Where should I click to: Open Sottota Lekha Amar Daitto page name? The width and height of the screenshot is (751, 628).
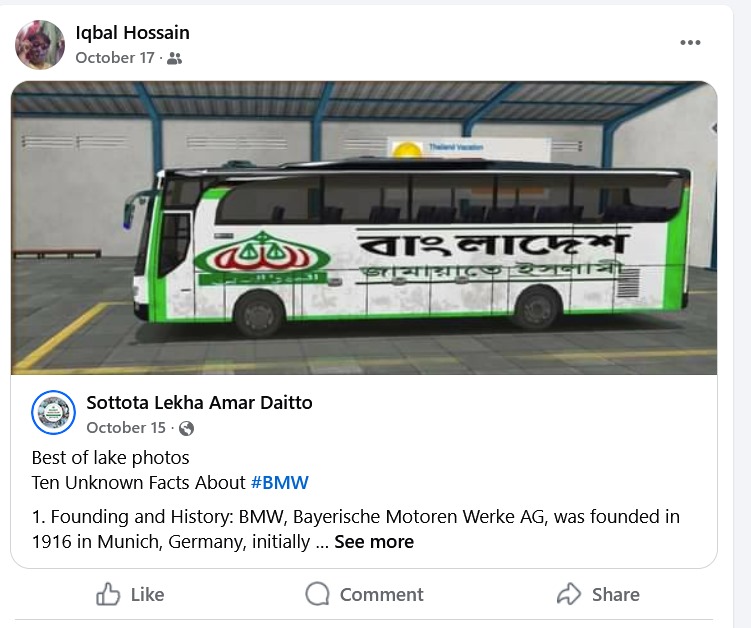(199, 402)
